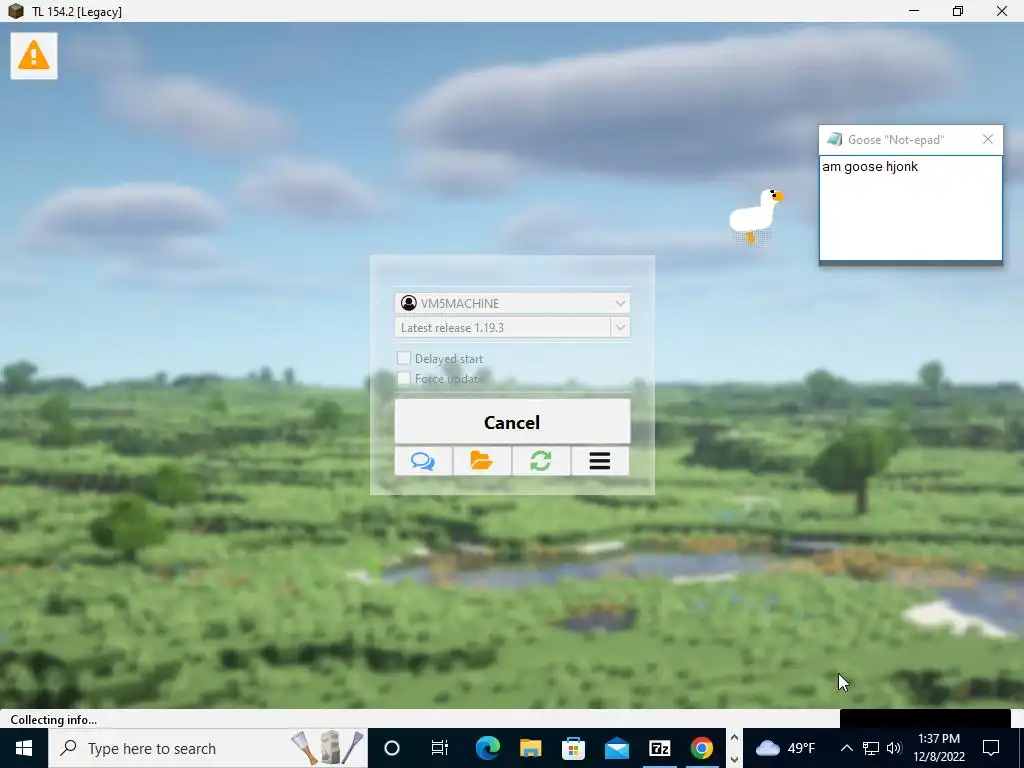1024x768 pixels.
Task: Open 7-Zip from the taskbar
Action: pyautogui.click(x=659, y=748)
